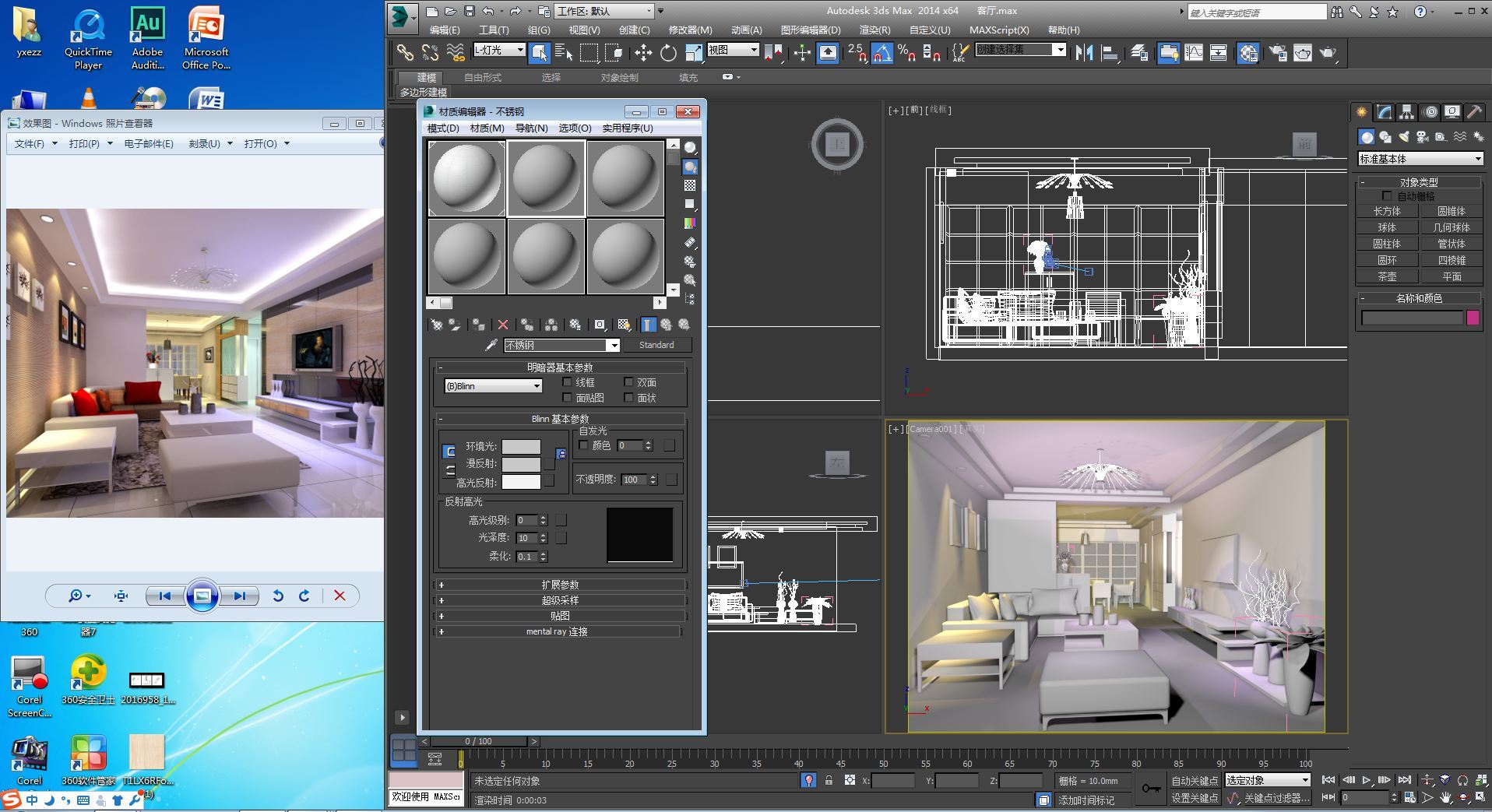
Task: Select the Move tool in main toolbar
Action: pos(642,53)
